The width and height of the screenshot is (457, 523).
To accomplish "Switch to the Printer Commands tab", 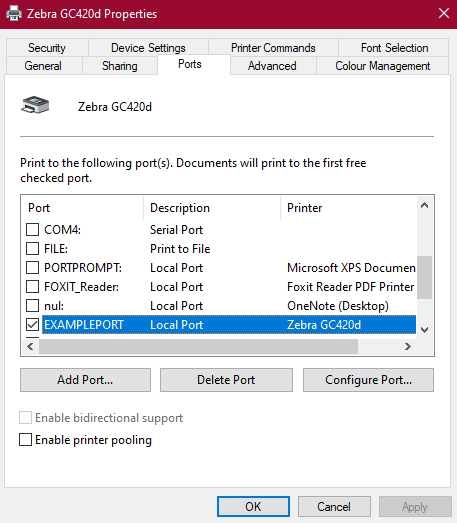I will click(x=273, y=48).
